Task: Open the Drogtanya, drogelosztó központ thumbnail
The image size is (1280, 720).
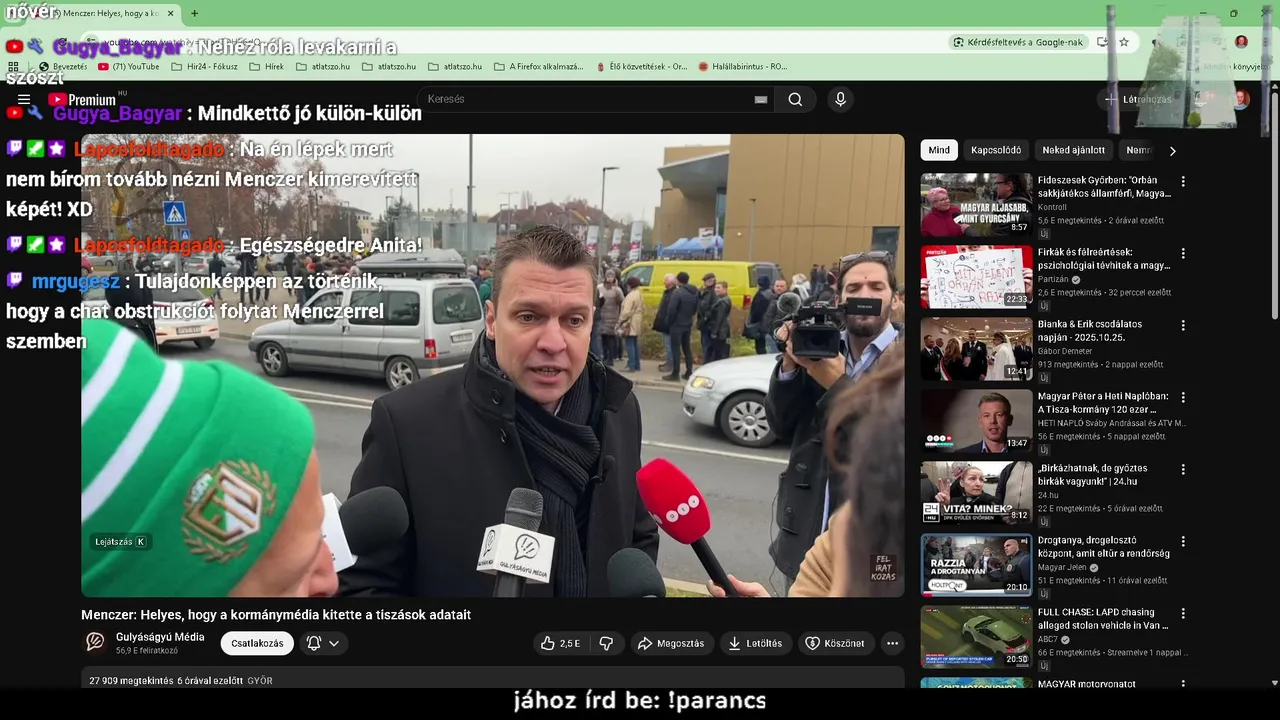Action: pyautogui.click(x=976, y=565)
